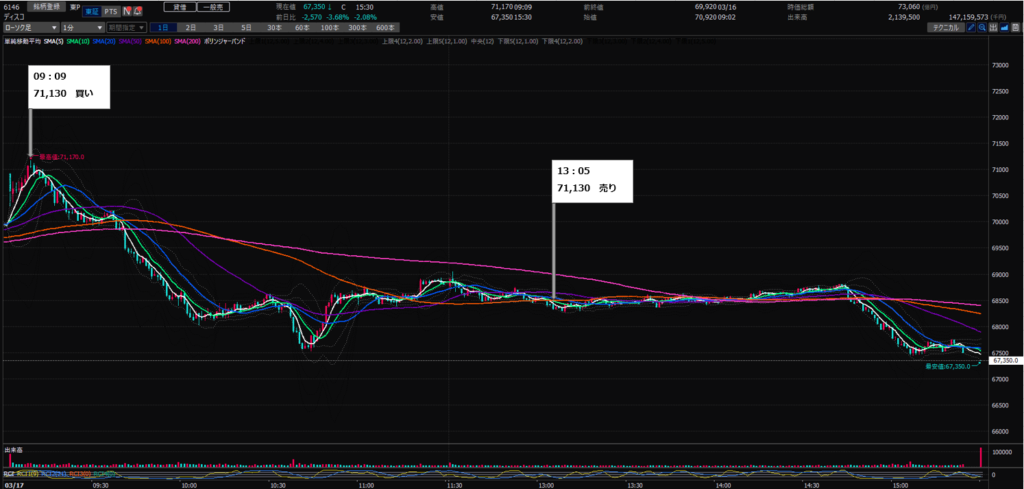Expand the 期間指定 period dropdown
Screen dimensions: 1024x489
[126, 27]
